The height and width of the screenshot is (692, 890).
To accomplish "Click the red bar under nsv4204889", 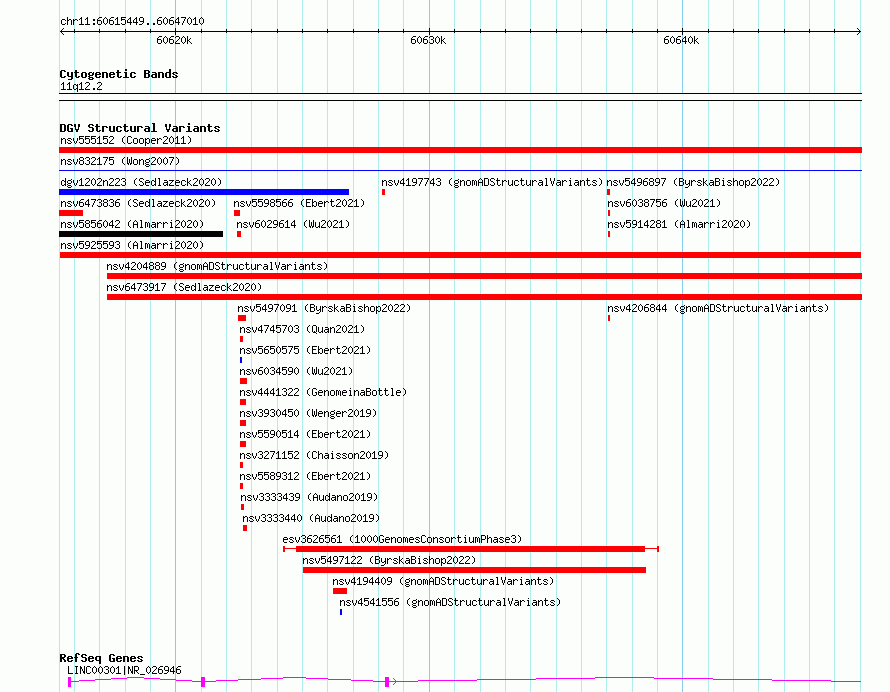I will 484,276.
